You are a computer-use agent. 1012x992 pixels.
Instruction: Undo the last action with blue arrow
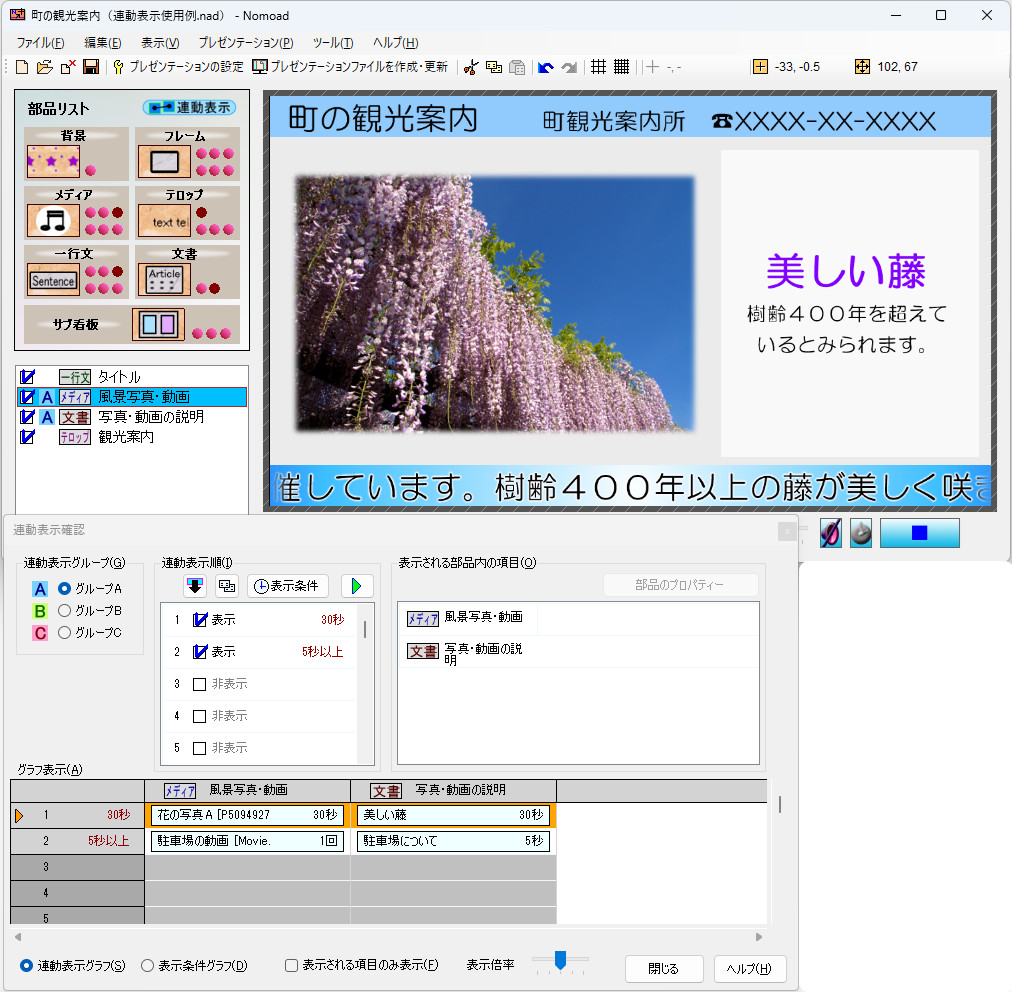click(545, 67)
